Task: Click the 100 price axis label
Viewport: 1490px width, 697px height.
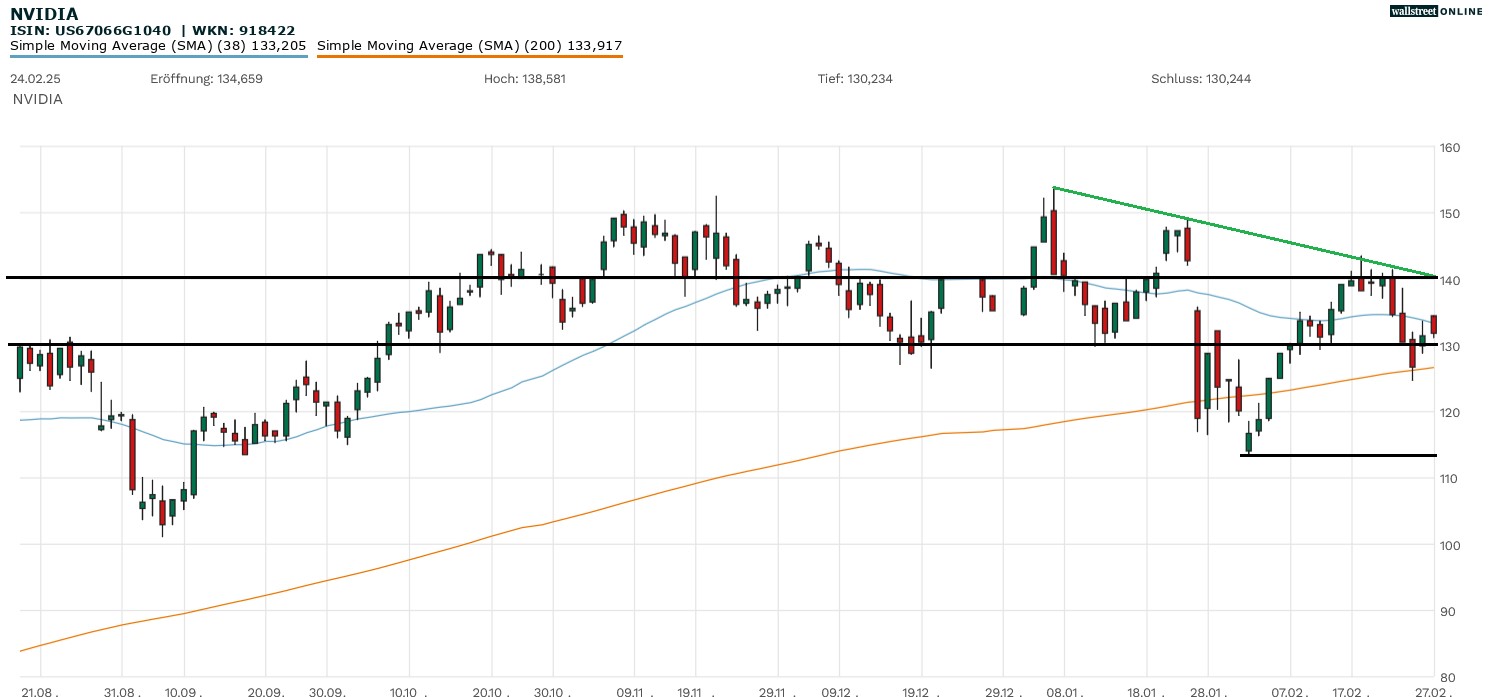Action: pyautogui.click(x=1450, y=545)
